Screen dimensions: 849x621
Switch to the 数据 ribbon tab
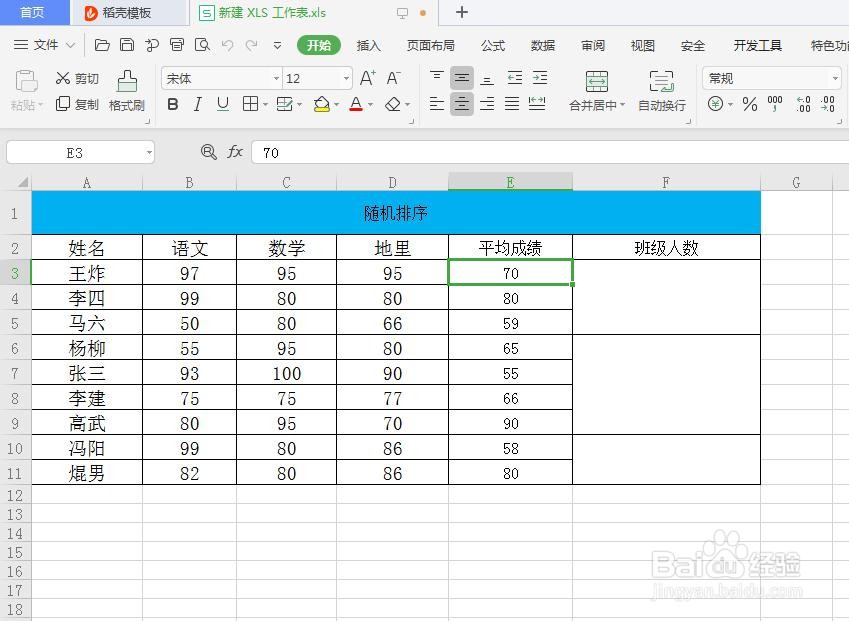pos(543,45)
